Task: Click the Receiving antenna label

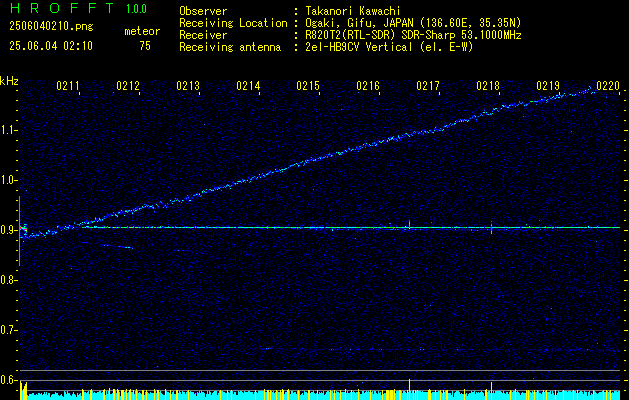Action: point(230,47)
